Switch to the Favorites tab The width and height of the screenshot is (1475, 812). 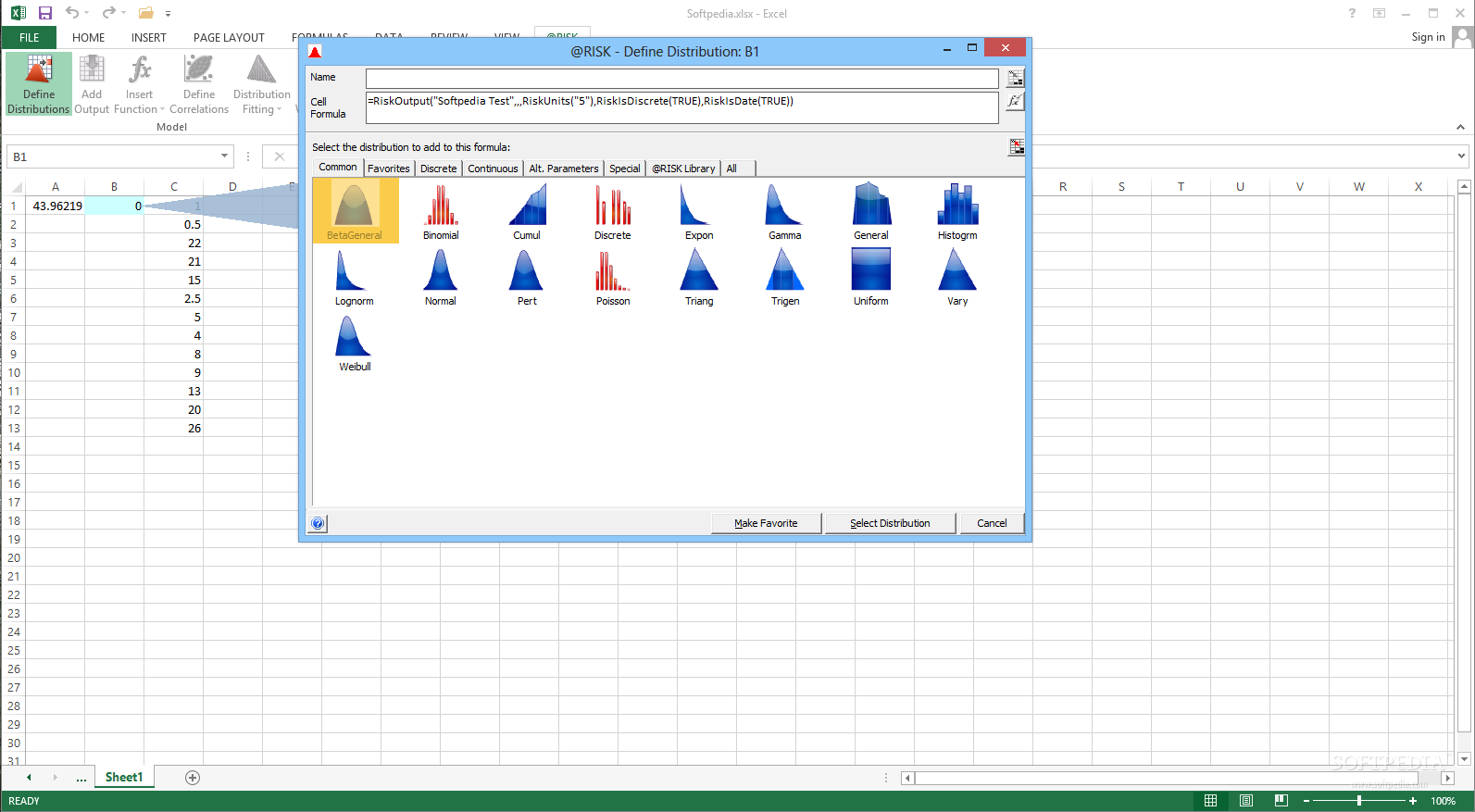click(388, 169)
